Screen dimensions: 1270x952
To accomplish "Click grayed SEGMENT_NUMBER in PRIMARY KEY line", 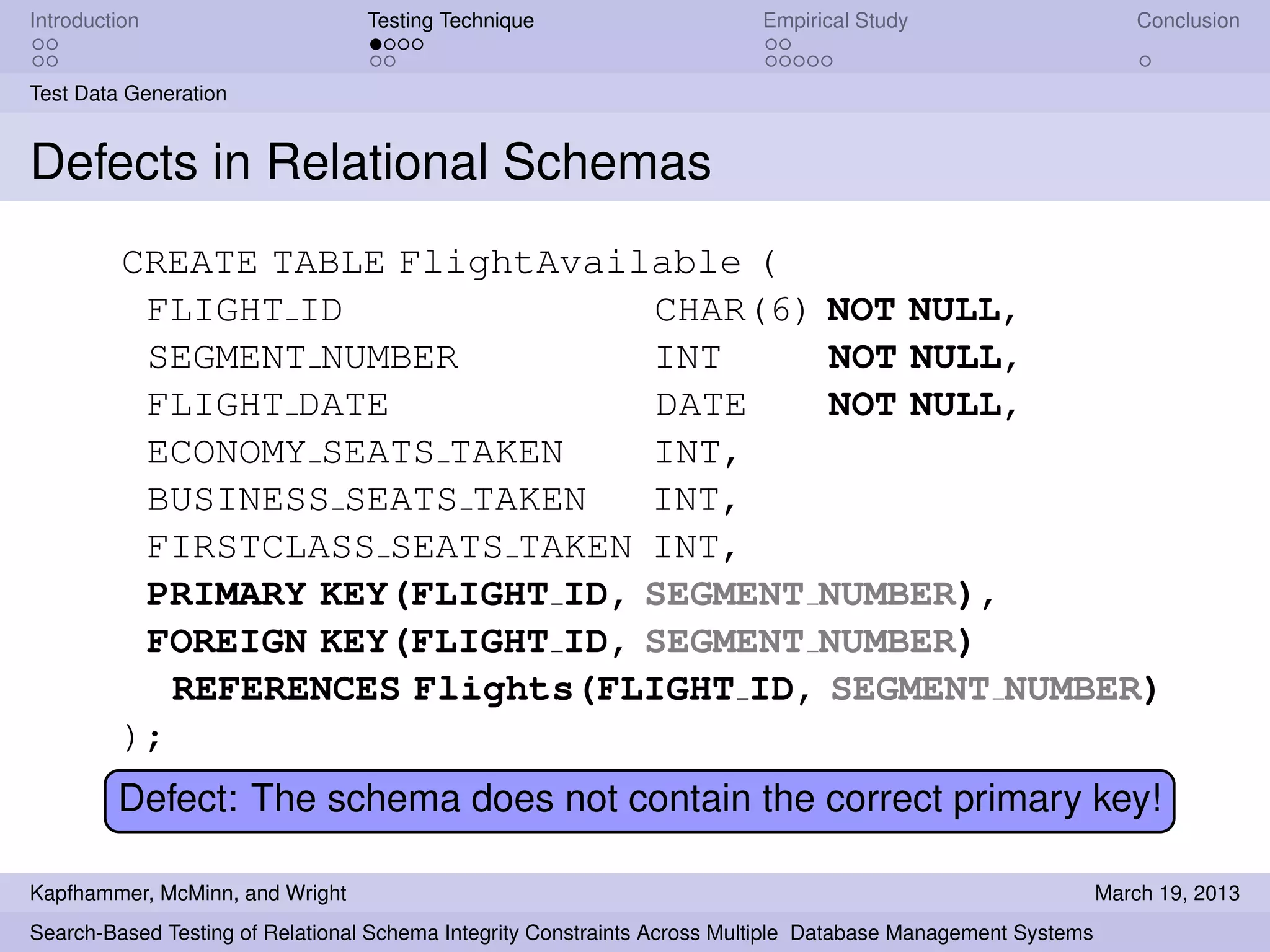I will click(801, 595).
